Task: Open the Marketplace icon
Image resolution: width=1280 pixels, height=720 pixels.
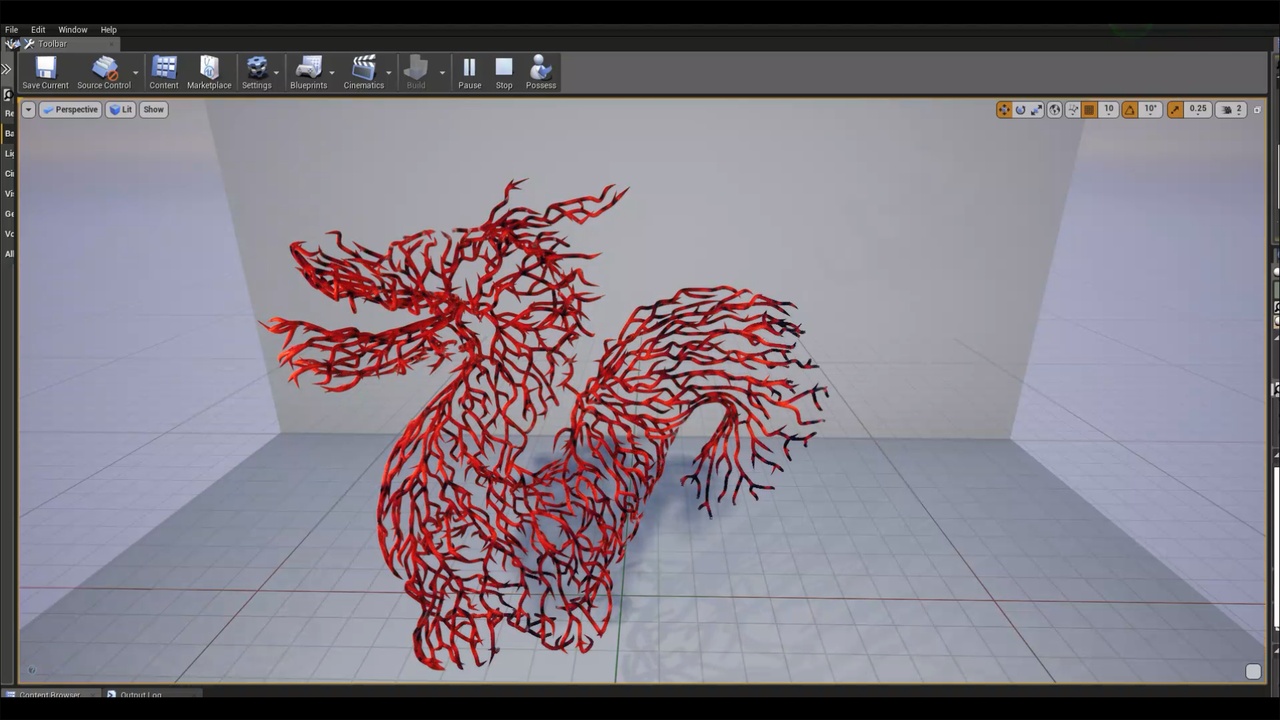Action: 209,72
